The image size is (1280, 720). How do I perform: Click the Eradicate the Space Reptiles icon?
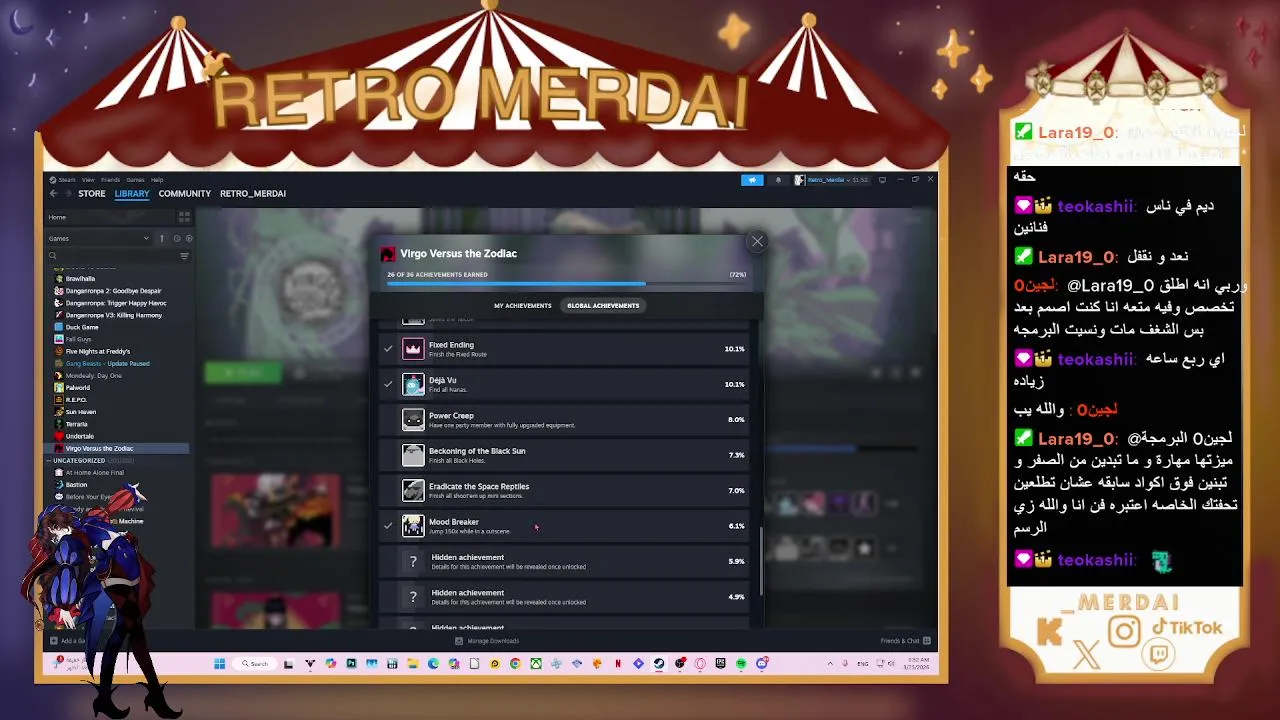coord(413,490)
